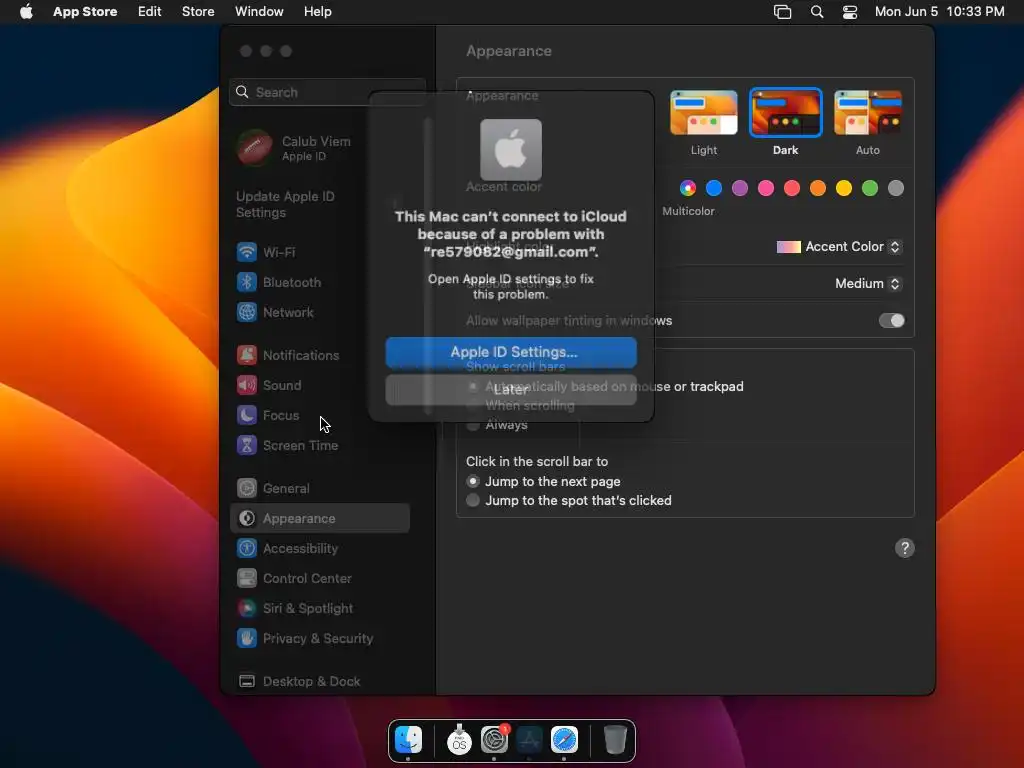Click the menu bar date and time
Screen dimensions: 1024x768
click(x=939, y=12)
